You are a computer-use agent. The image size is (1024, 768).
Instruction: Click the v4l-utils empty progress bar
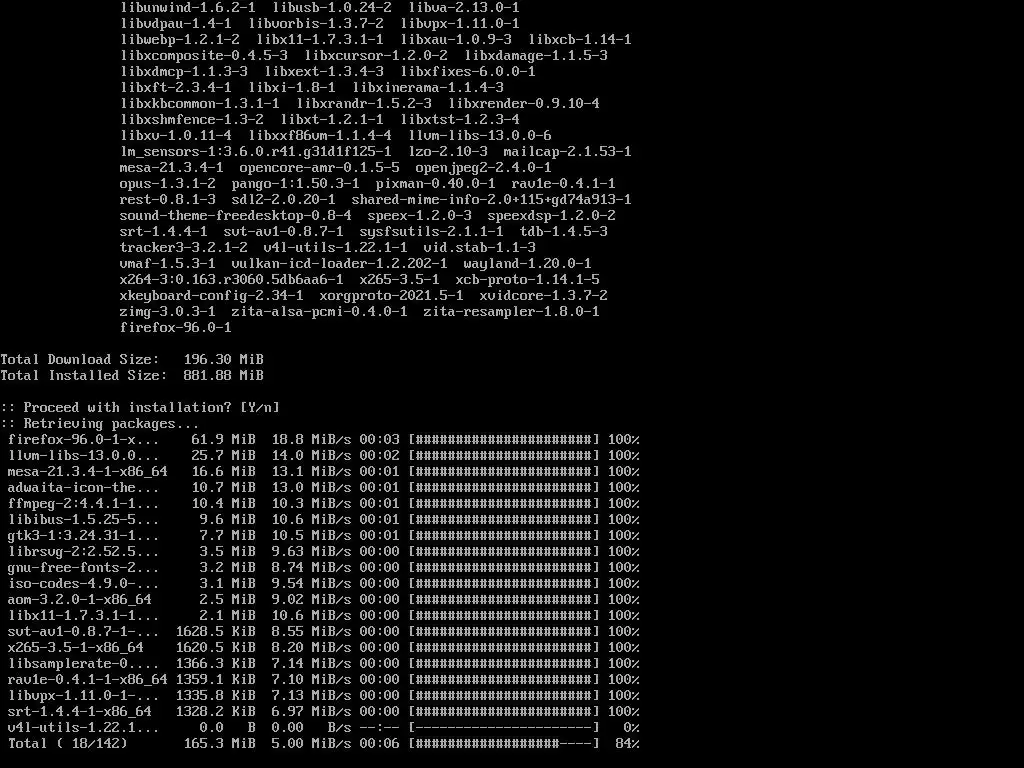coord(504,728)
